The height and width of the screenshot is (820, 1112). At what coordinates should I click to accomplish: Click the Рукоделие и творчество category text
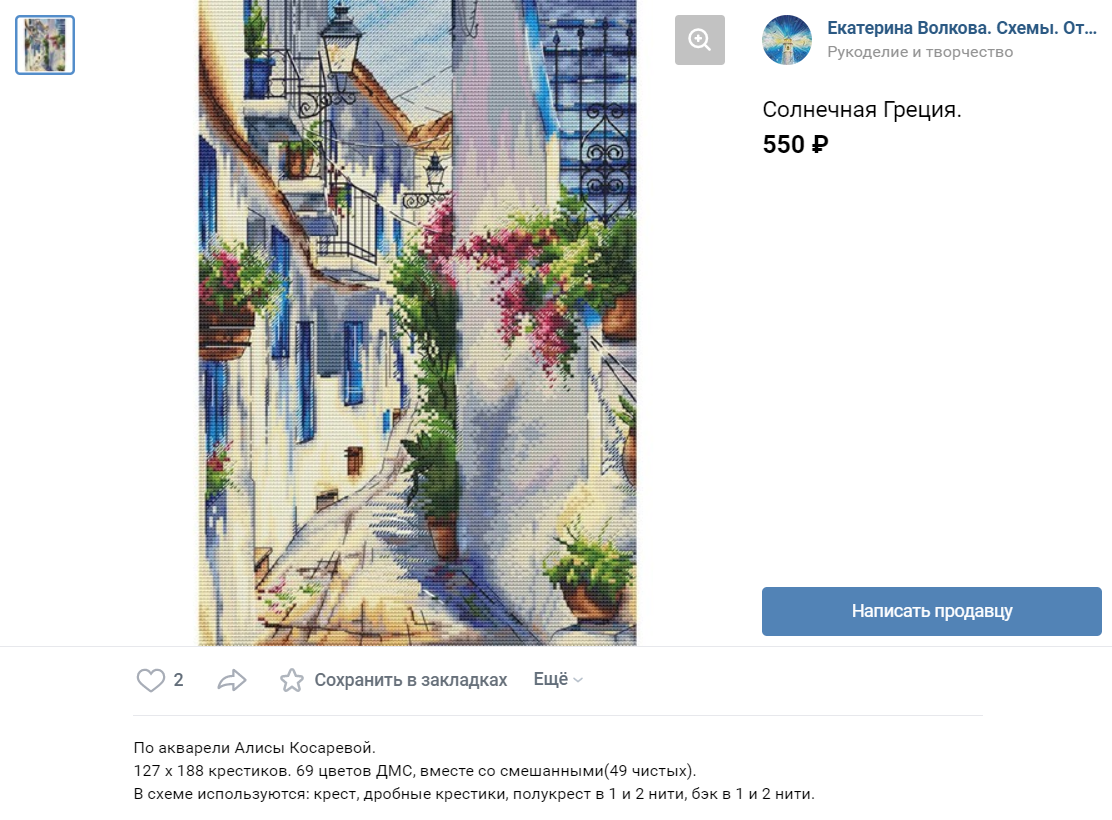[920, 52]
